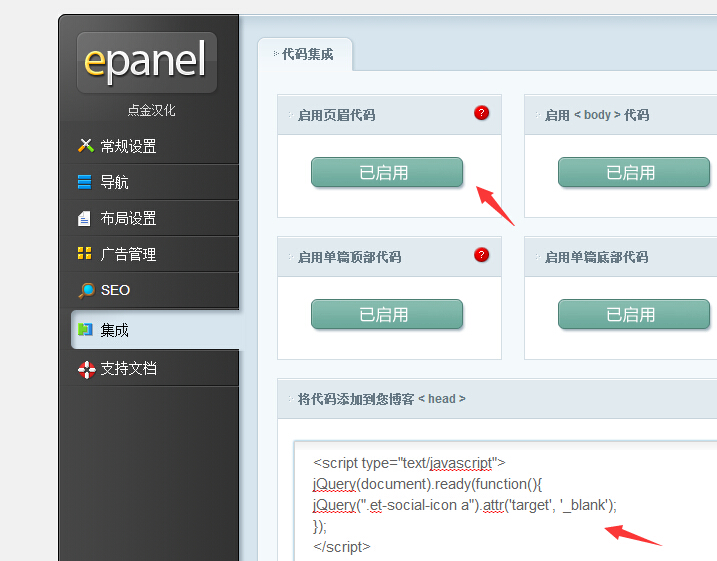Select the 导航 navigation bars icon
The height and width of the screenshot is (561, 717).
(x=85, y=182)
